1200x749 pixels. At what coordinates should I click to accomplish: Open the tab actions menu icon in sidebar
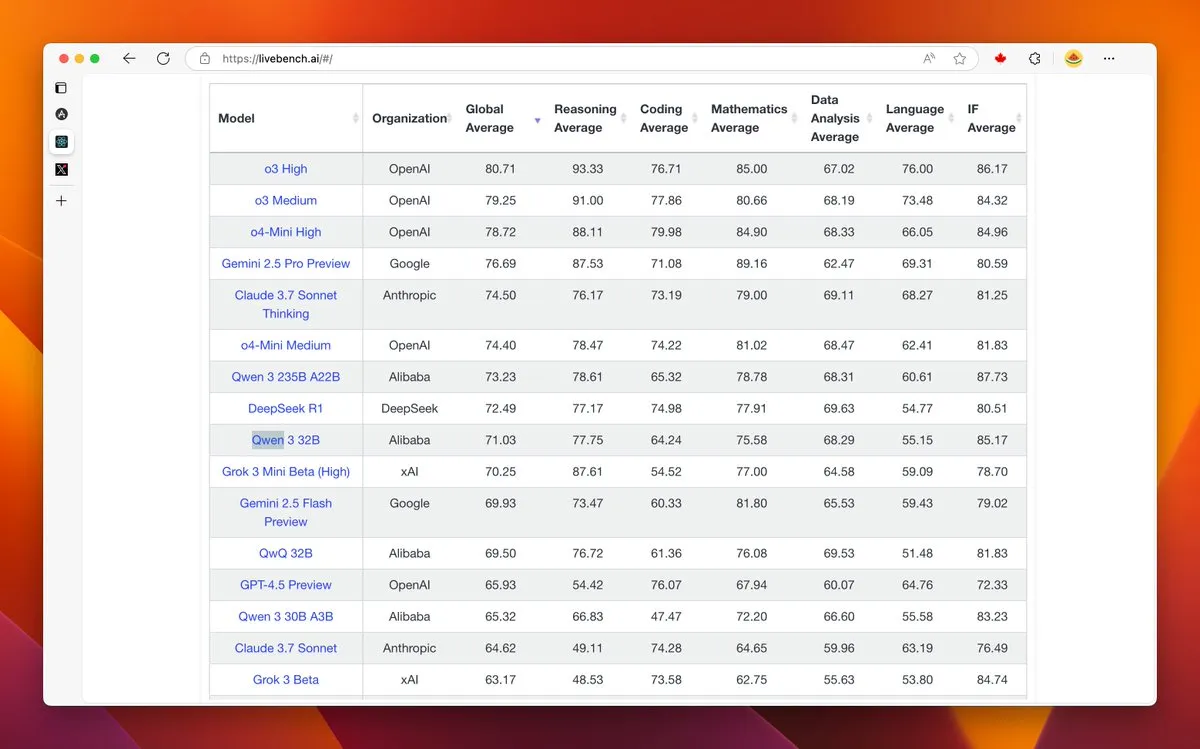pos(61,88)
